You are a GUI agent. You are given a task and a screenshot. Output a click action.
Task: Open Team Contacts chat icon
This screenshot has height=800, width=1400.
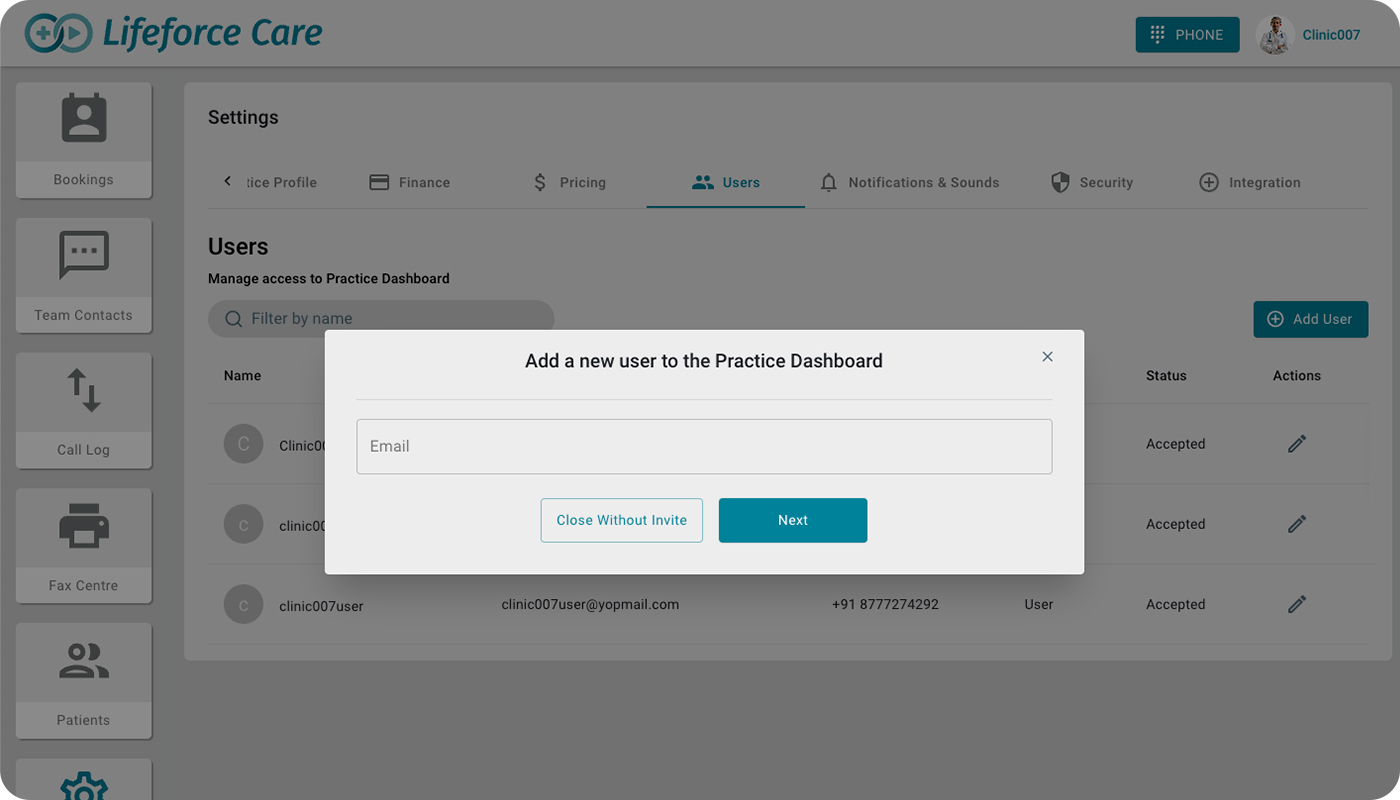pos(84,256)
